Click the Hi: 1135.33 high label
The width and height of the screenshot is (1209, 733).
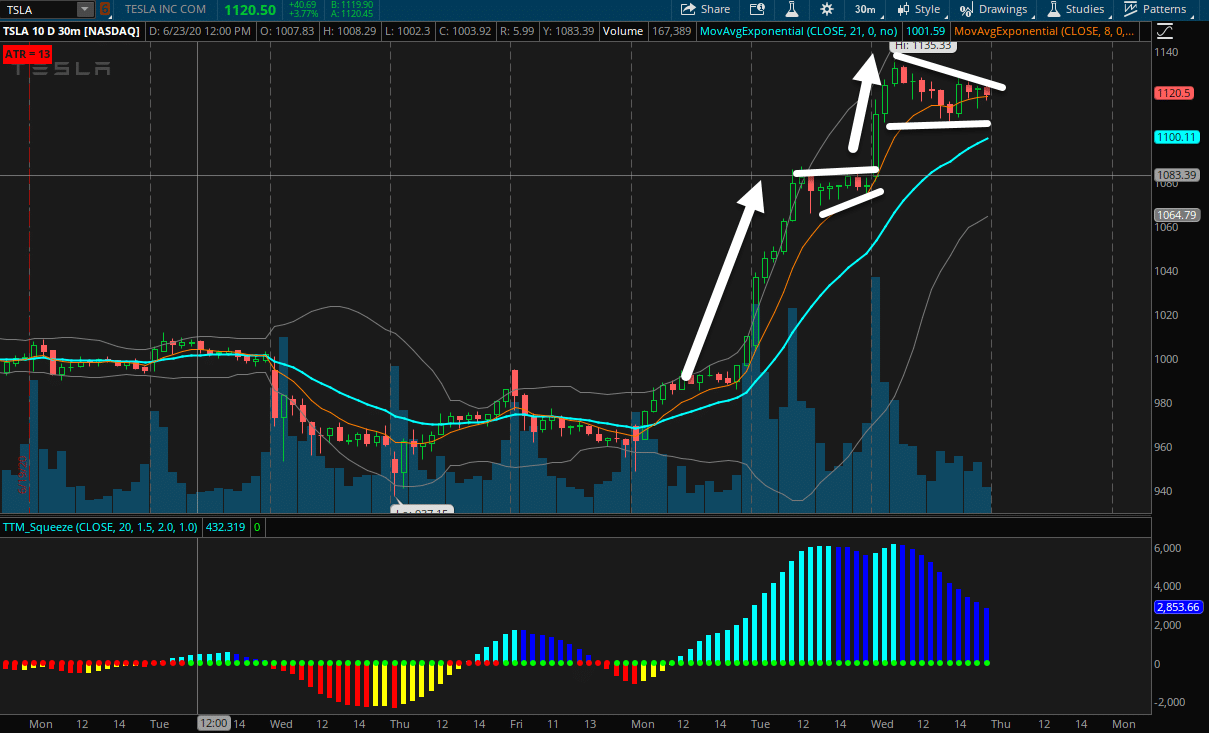[925, 46]
